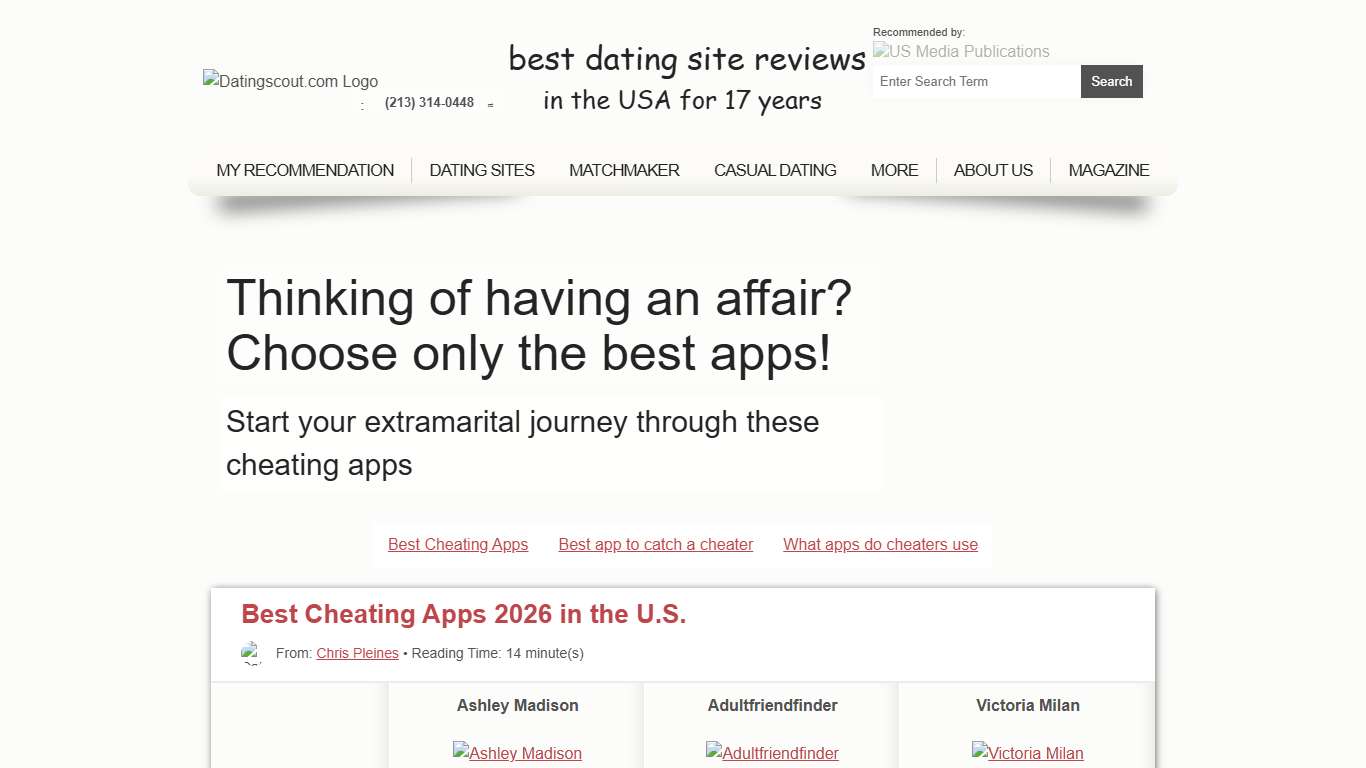This screenshot has height=768, width=1366.
Task: Click the Adultfriendfinder logo image
Action: click(772, 753)
